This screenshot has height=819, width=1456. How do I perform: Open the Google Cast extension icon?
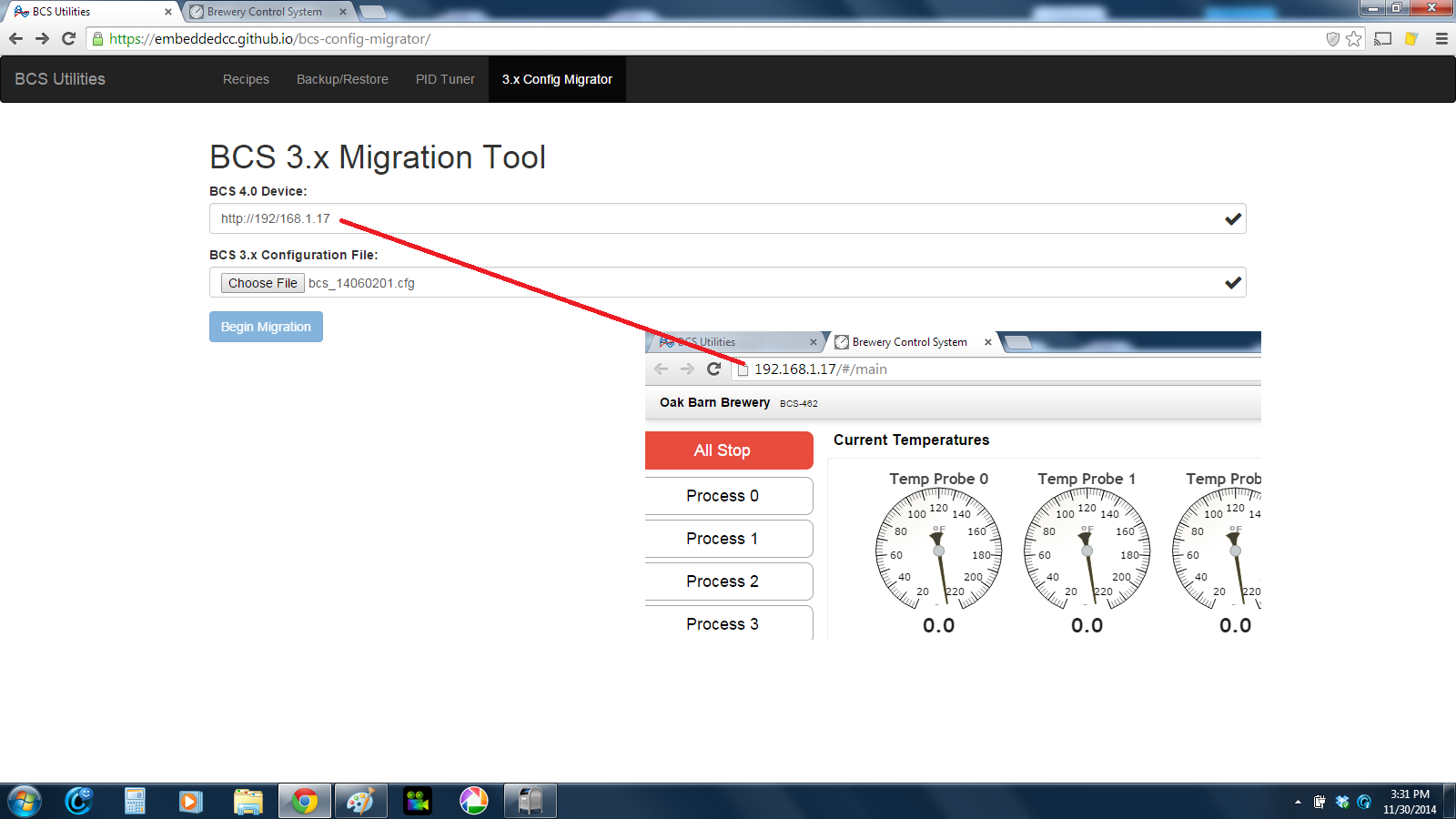[1383, 38]
